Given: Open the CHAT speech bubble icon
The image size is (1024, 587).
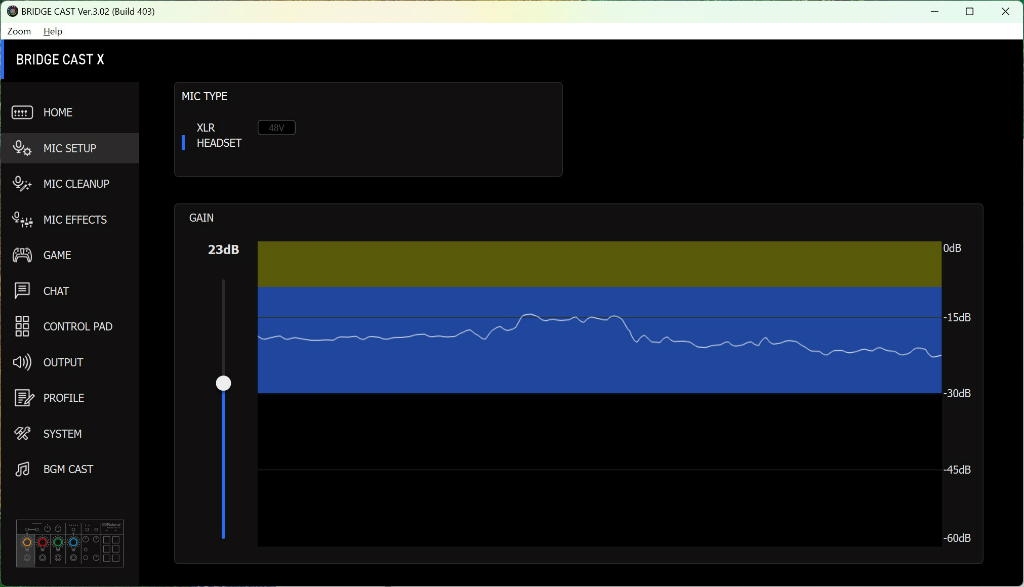Looking at the screenshot, I should (22, 291).
